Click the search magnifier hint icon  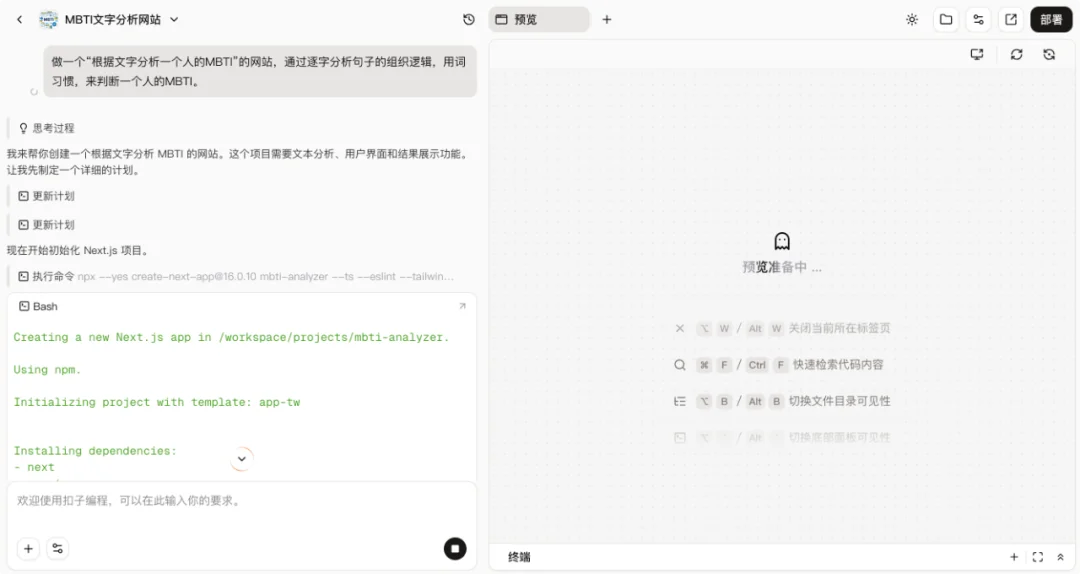[680, 365]
